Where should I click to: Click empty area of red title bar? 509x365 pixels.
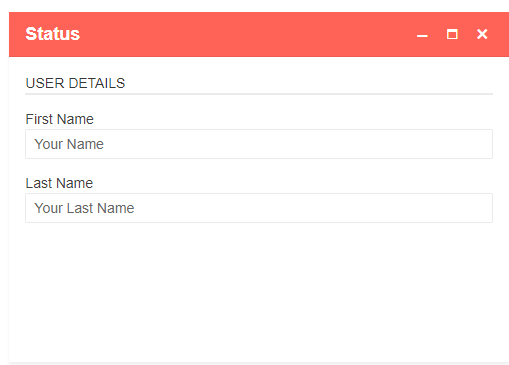pos(247,34)
